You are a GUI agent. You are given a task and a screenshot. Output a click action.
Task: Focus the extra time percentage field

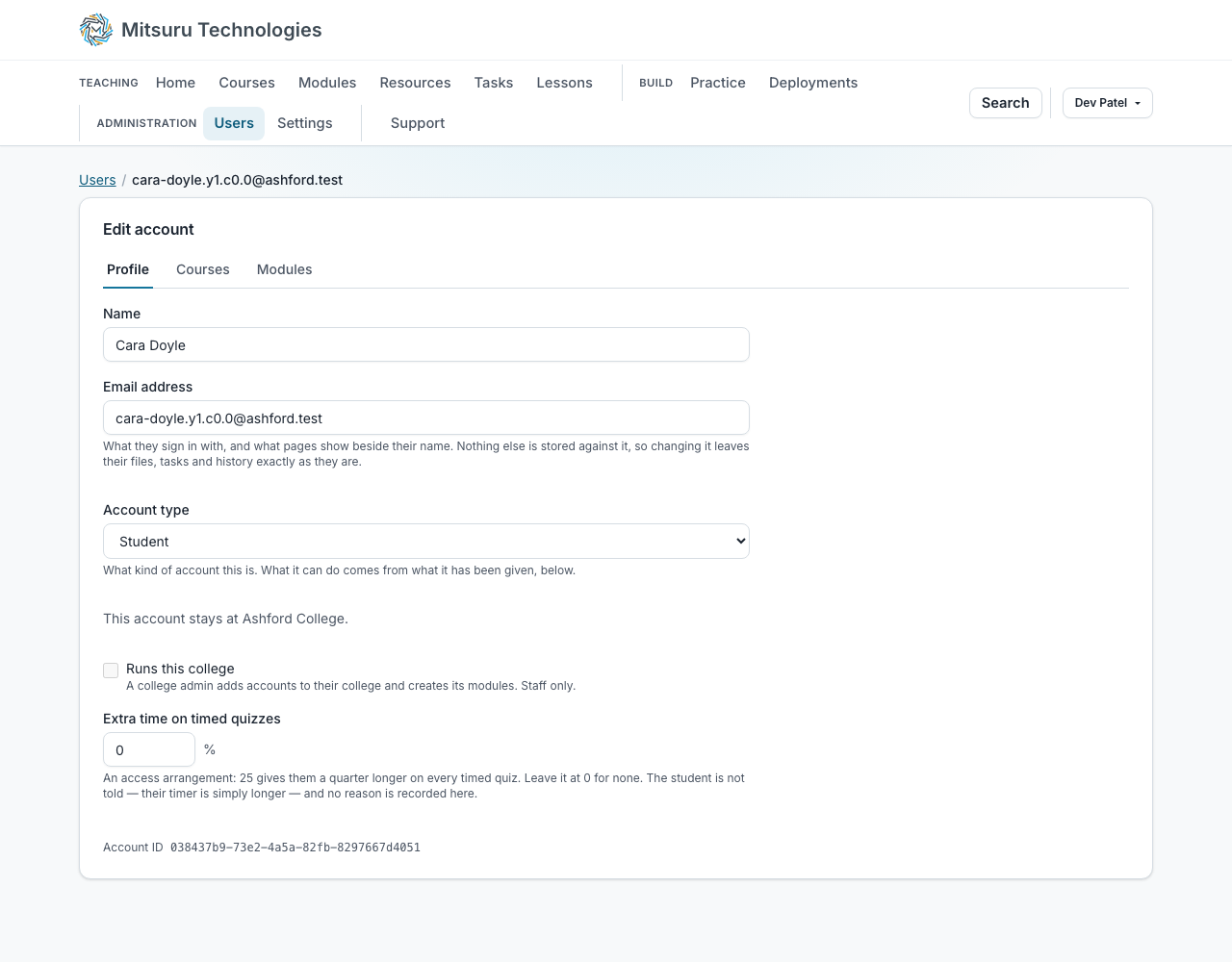point(149,750)
